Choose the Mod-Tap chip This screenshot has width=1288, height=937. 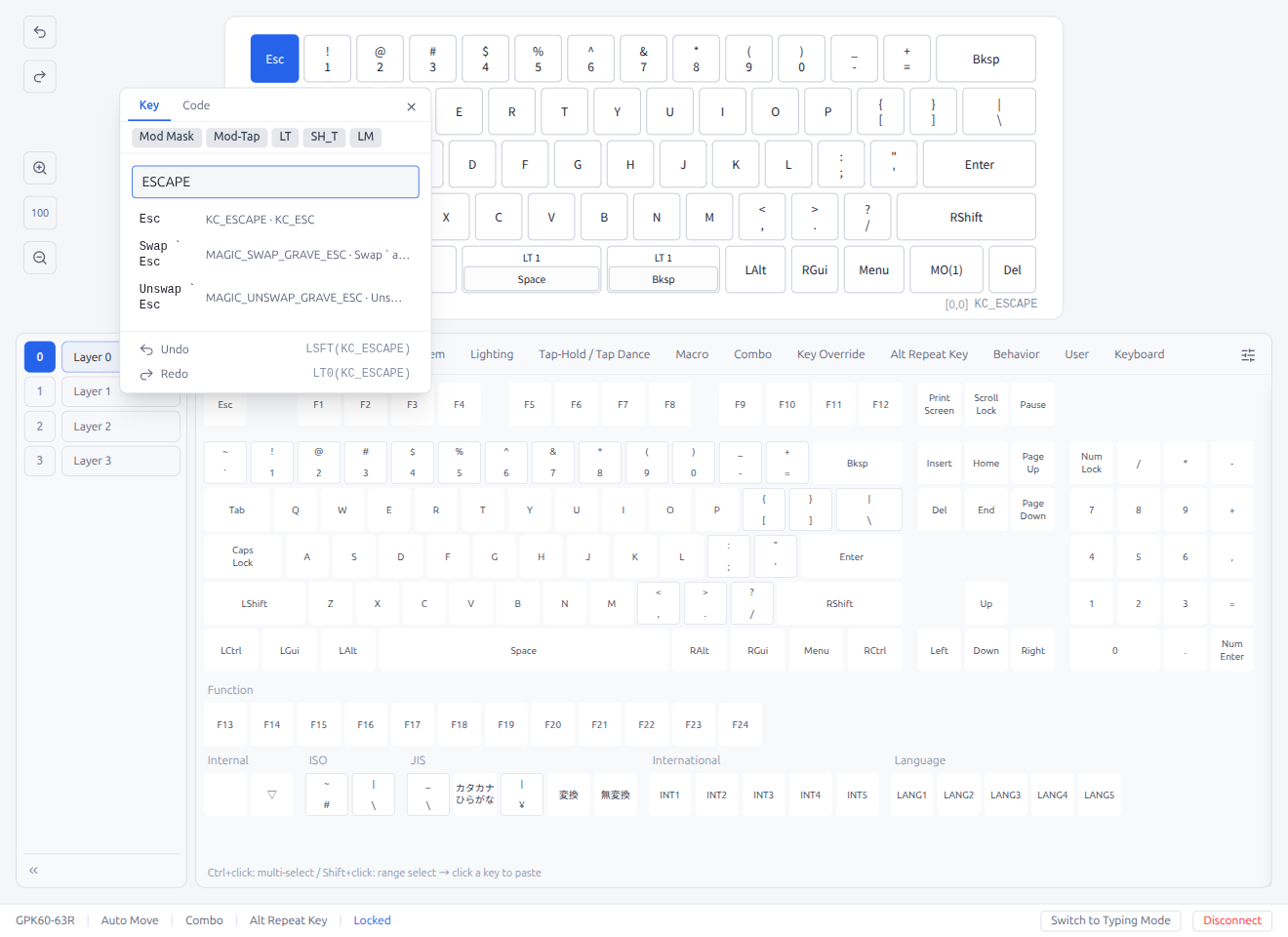click(x=237, y=137)
